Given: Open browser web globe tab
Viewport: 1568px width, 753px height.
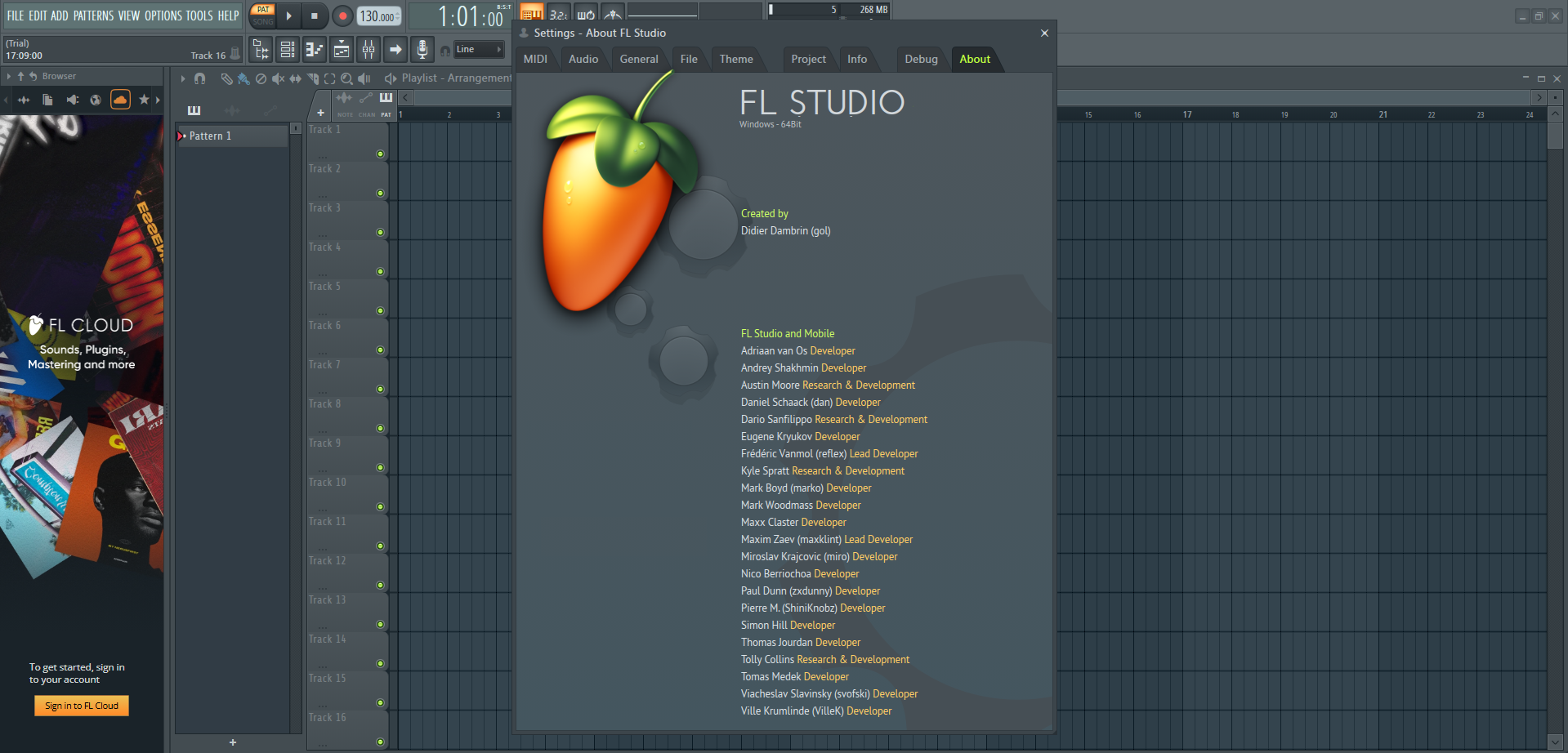Looking at the screenshot, I should (x=96, y=100).
